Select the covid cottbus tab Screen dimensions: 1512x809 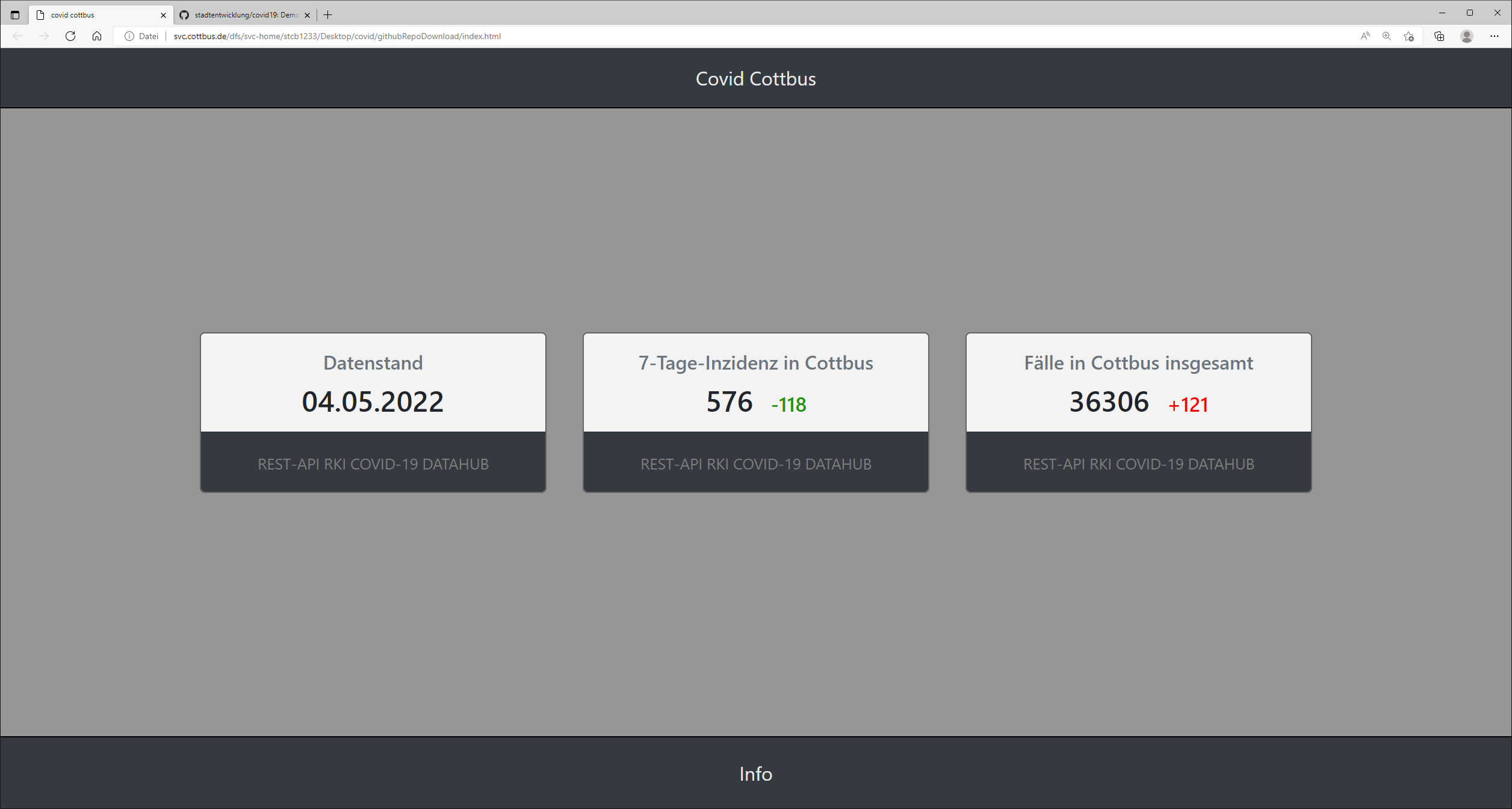(96, 15)
